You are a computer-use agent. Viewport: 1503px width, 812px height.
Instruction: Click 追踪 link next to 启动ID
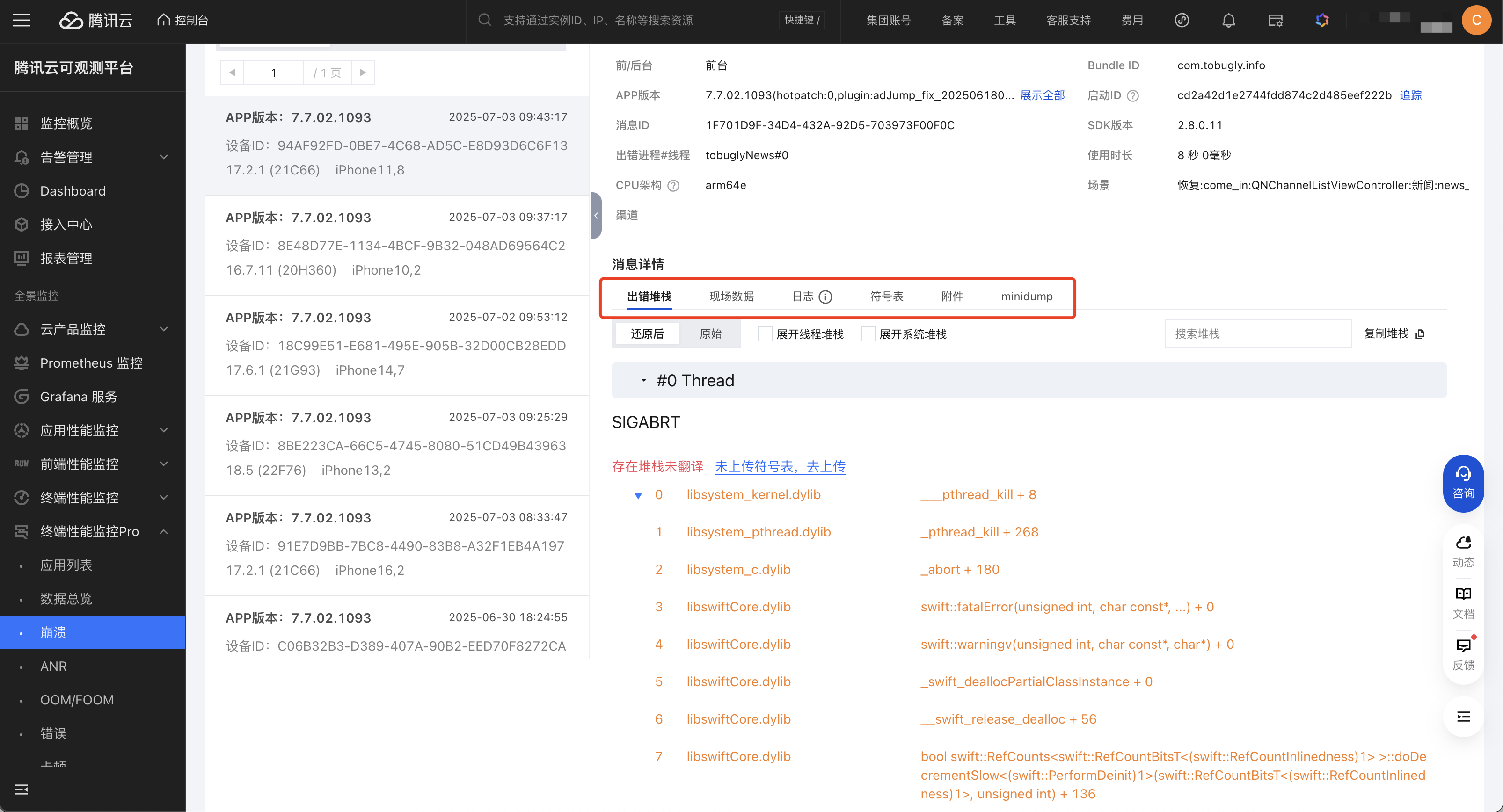coord(1410,96)
